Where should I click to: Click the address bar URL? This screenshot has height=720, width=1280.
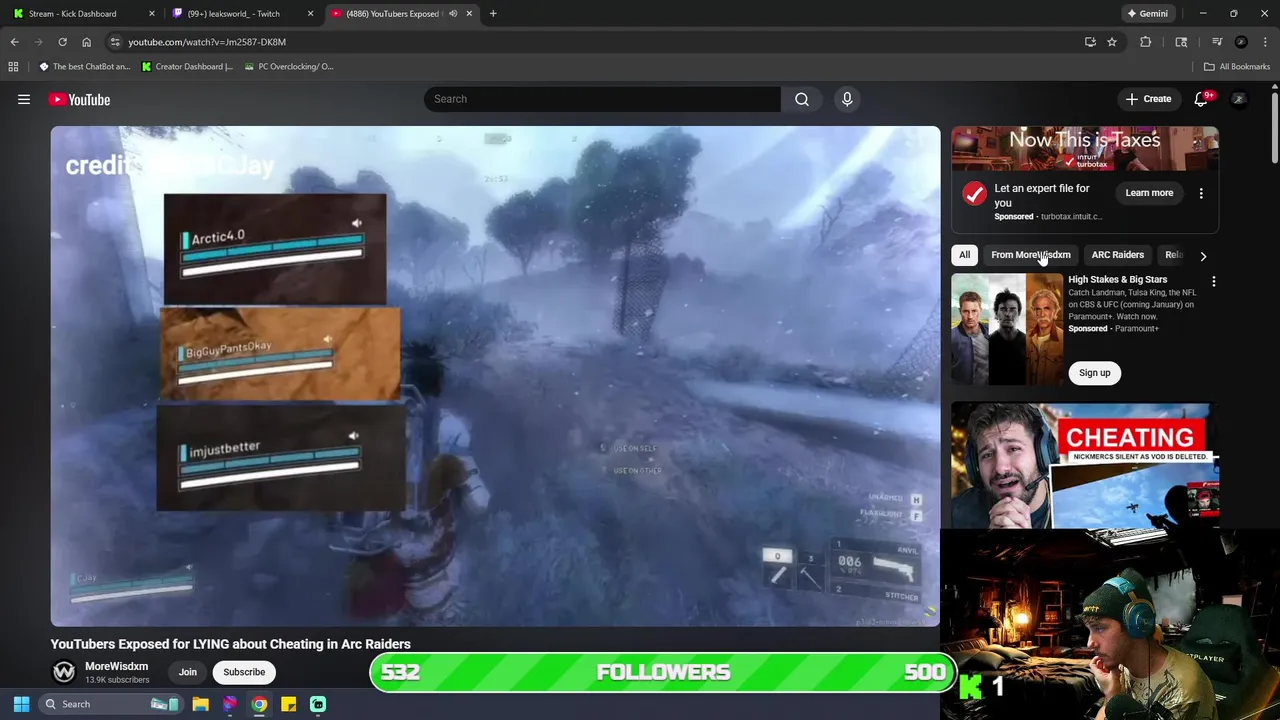pyautogui.click(x=207, y=42)
